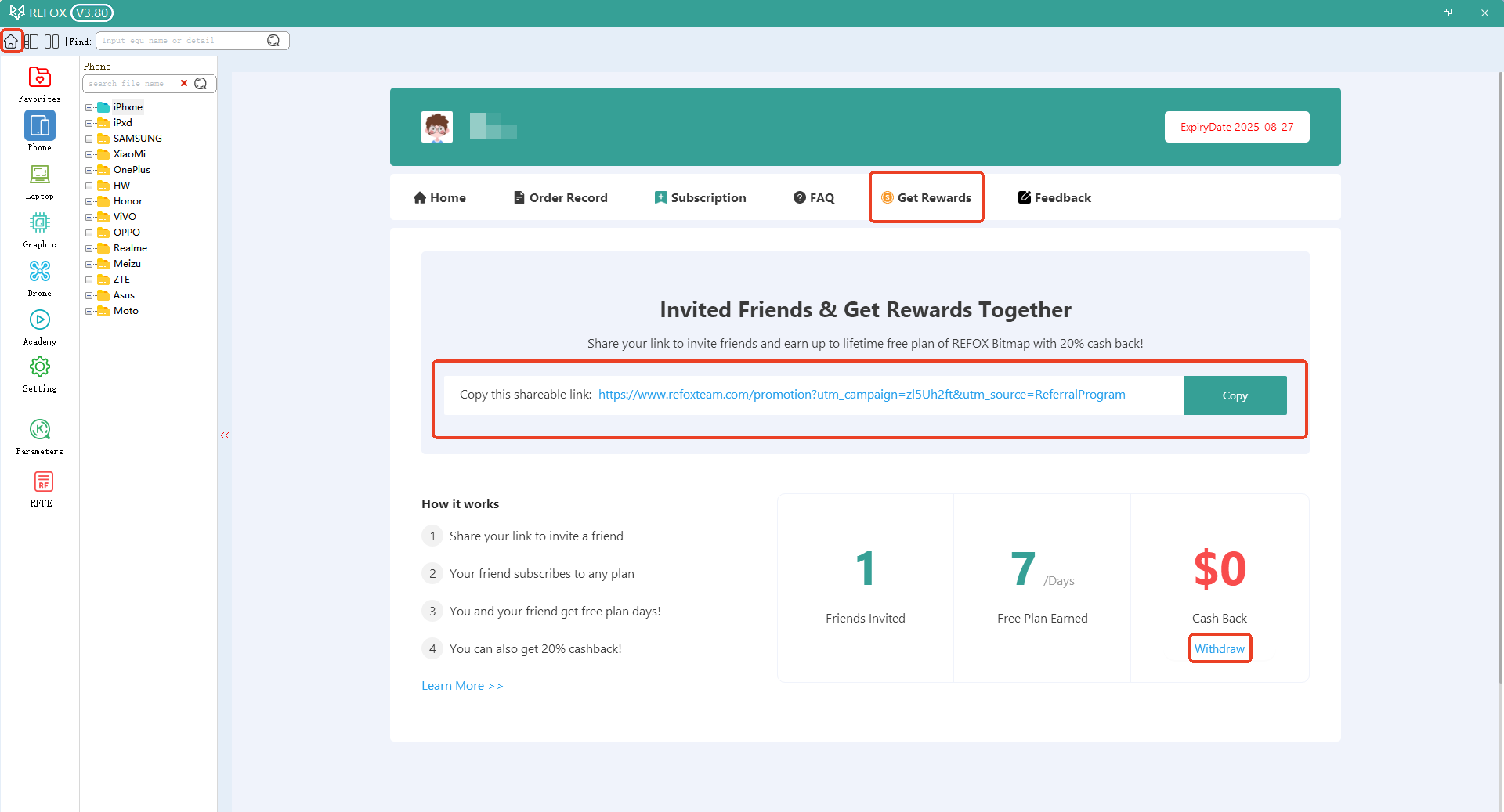Select the Phone section in sidebar
This screenshot has width=1504, height=812.
tap(39, 130)
